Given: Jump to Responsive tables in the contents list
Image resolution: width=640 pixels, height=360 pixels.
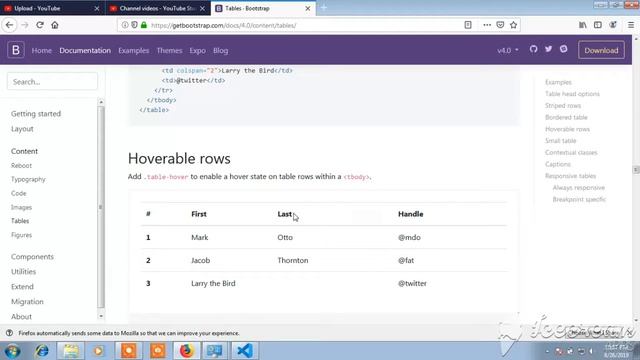Looking at the screenshot, I should click(x=570, y=176).
